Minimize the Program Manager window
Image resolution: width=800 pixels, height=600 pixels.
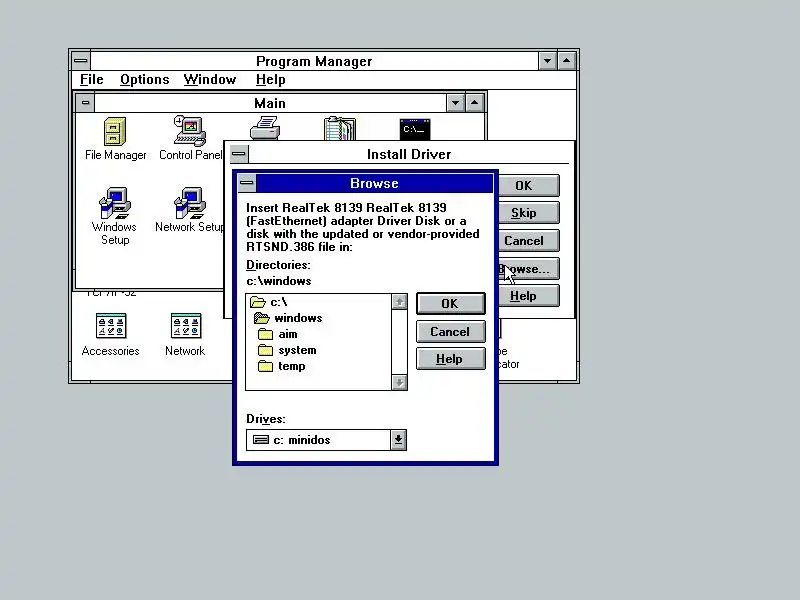click(x=547, y=61)
